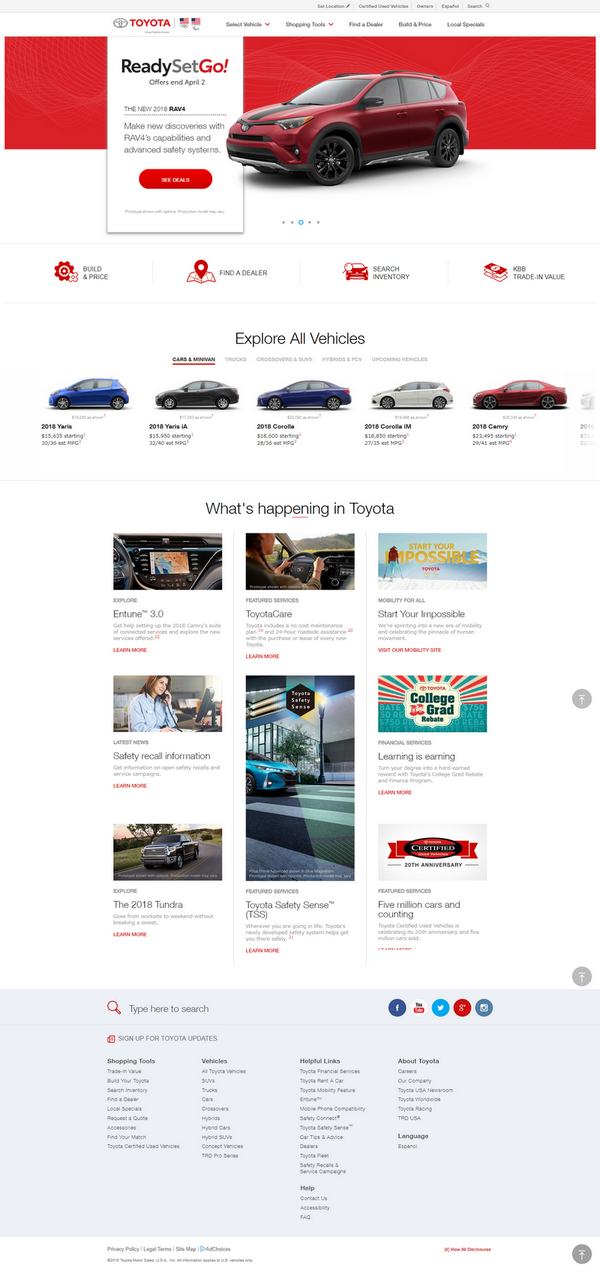Select the Trucks tab
This screenshot has width=600, height=1280.
[x=236, y=359]
